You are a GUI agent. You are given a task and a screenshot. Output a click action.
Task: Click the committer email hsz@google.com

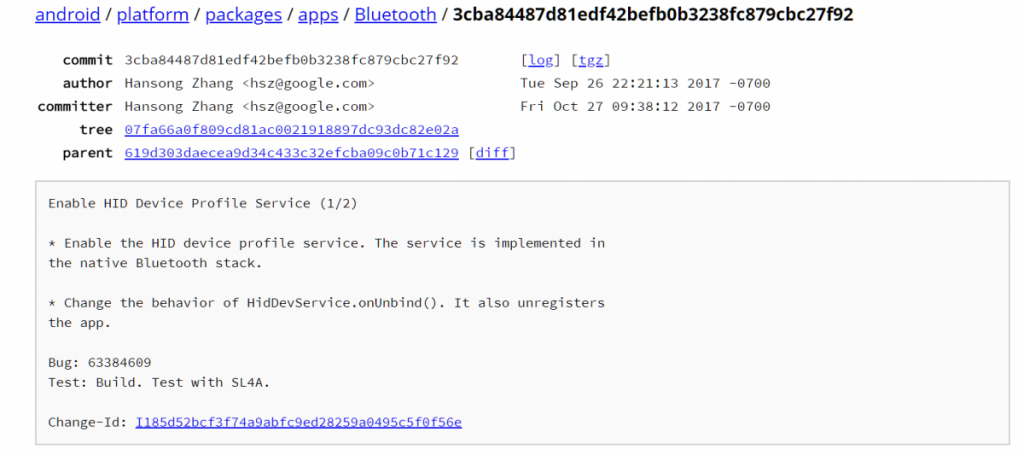(x=308, y=107)
